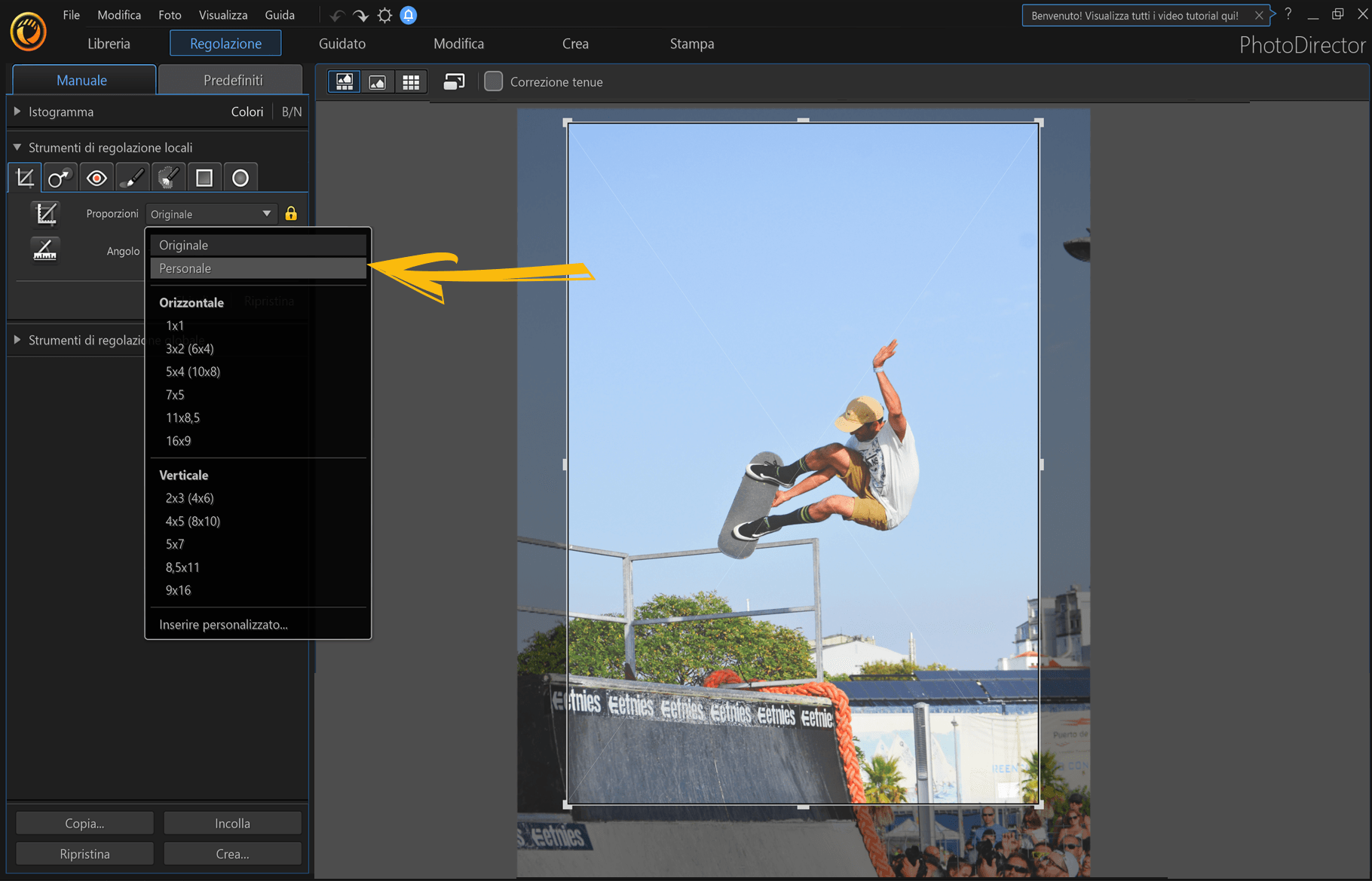This screenshot has width=1372, height=881.
Task: Go to the Crea module
Action: (x=575, y=44)
